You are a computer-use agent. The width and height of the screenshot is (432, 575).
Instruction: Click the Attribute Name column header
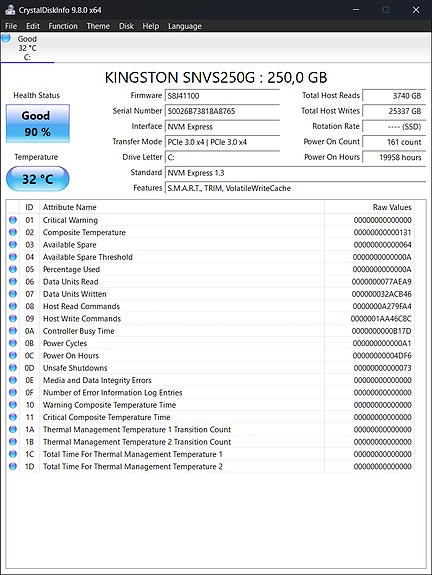coord(70,207)
